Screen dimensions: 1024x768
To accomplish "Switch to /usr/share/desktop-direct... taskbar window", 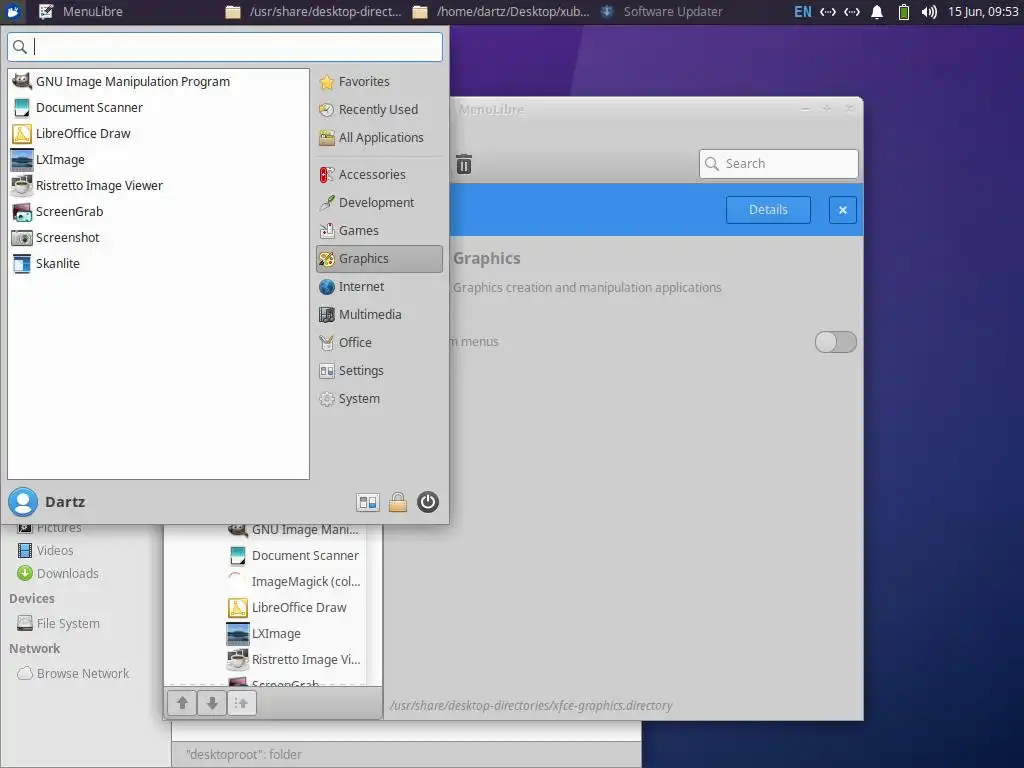I will pos(313,12).
